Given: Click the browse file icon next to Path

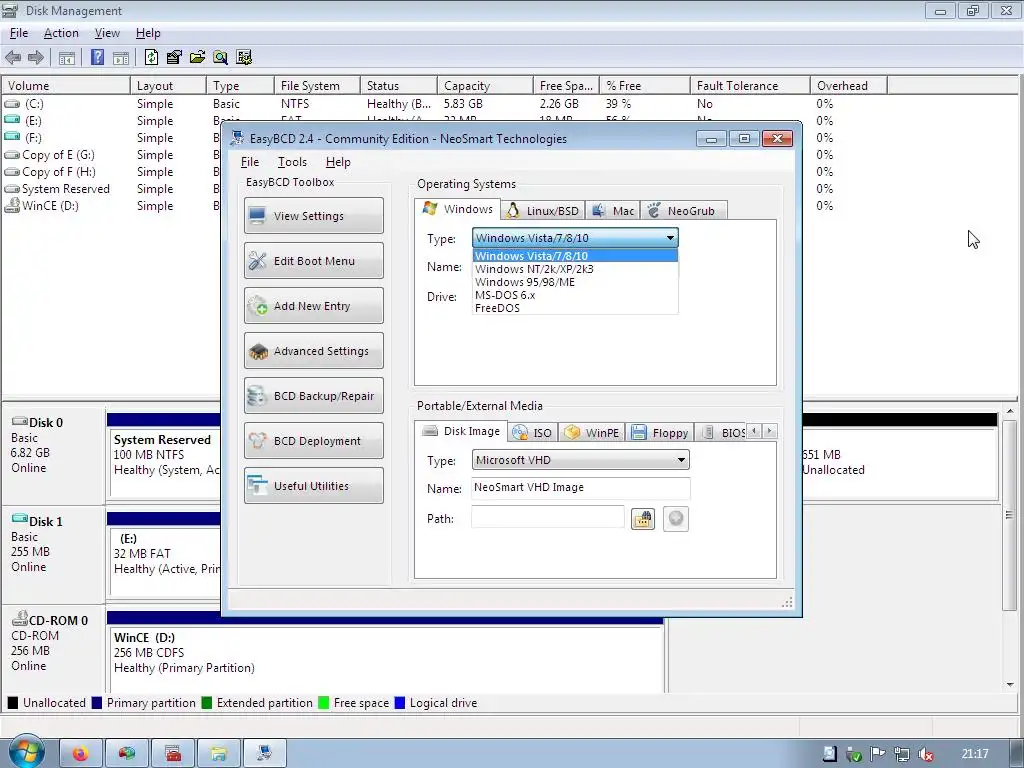Looking at the screenshot, I should click(643, 519).
